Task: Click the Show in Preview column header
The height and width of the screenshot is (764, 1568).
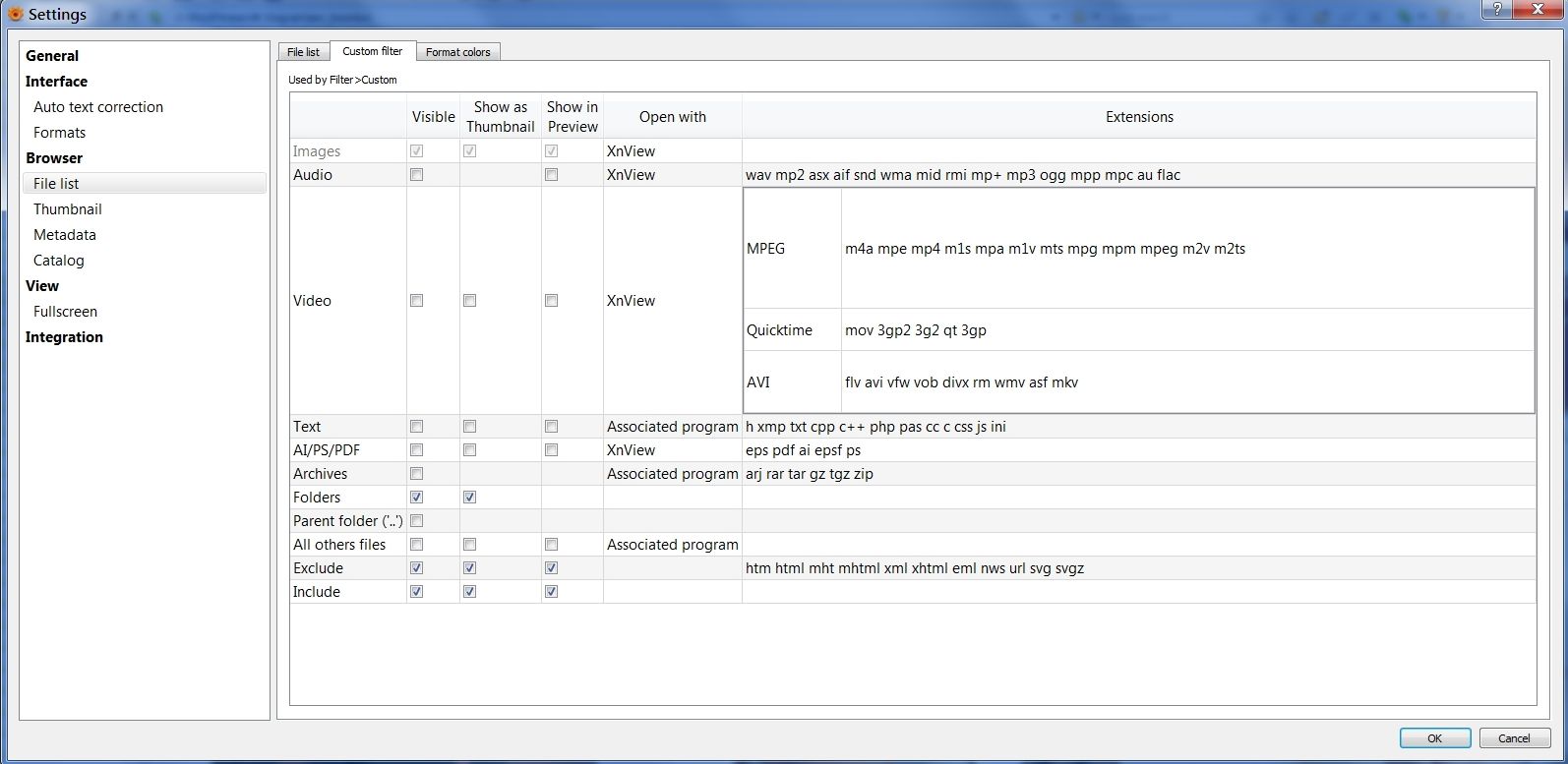Action: (x=573, y=117)
